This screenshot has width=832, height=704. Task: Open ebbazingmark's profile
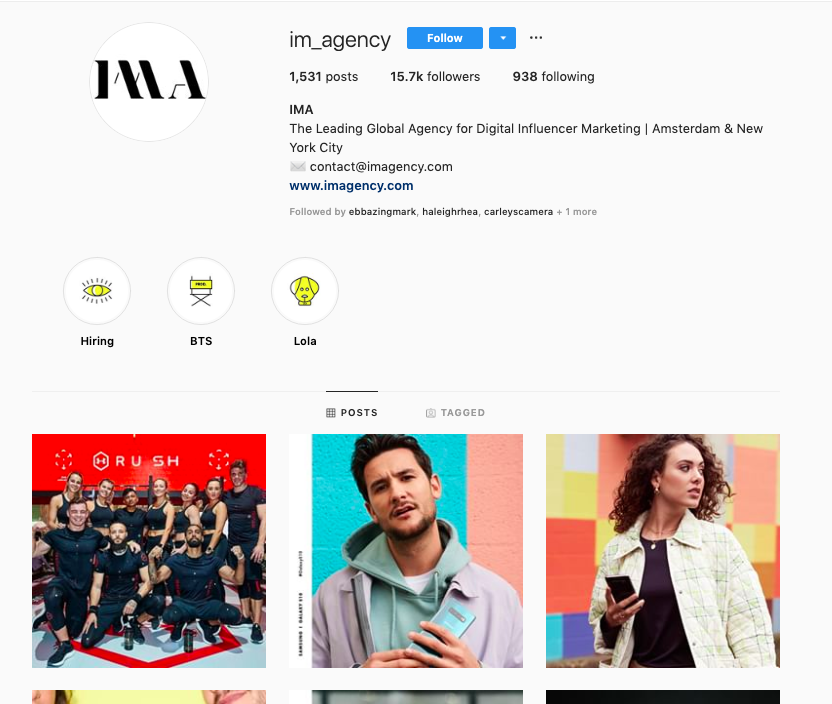pos(382,212)
